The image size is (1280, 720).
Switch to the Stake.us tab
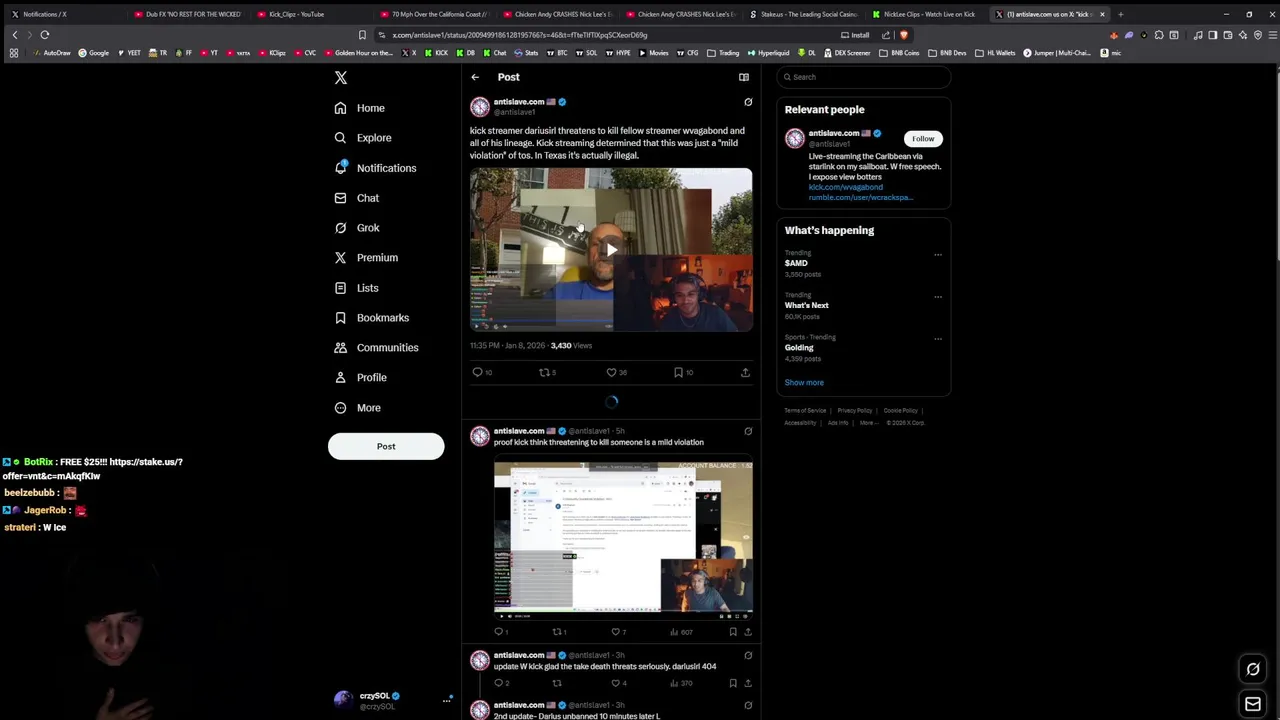[805, 14]
